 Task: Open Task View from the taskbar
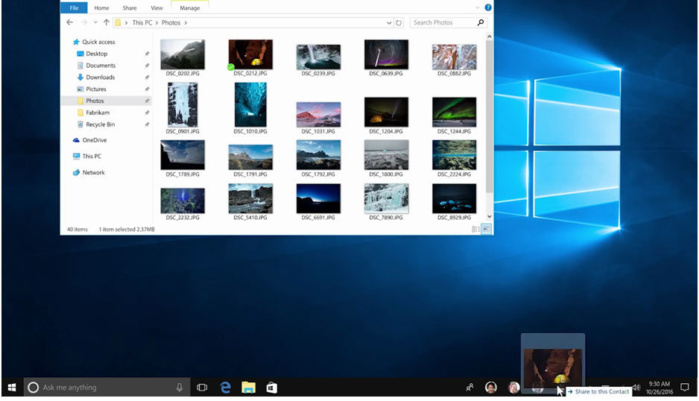point(202,388)
